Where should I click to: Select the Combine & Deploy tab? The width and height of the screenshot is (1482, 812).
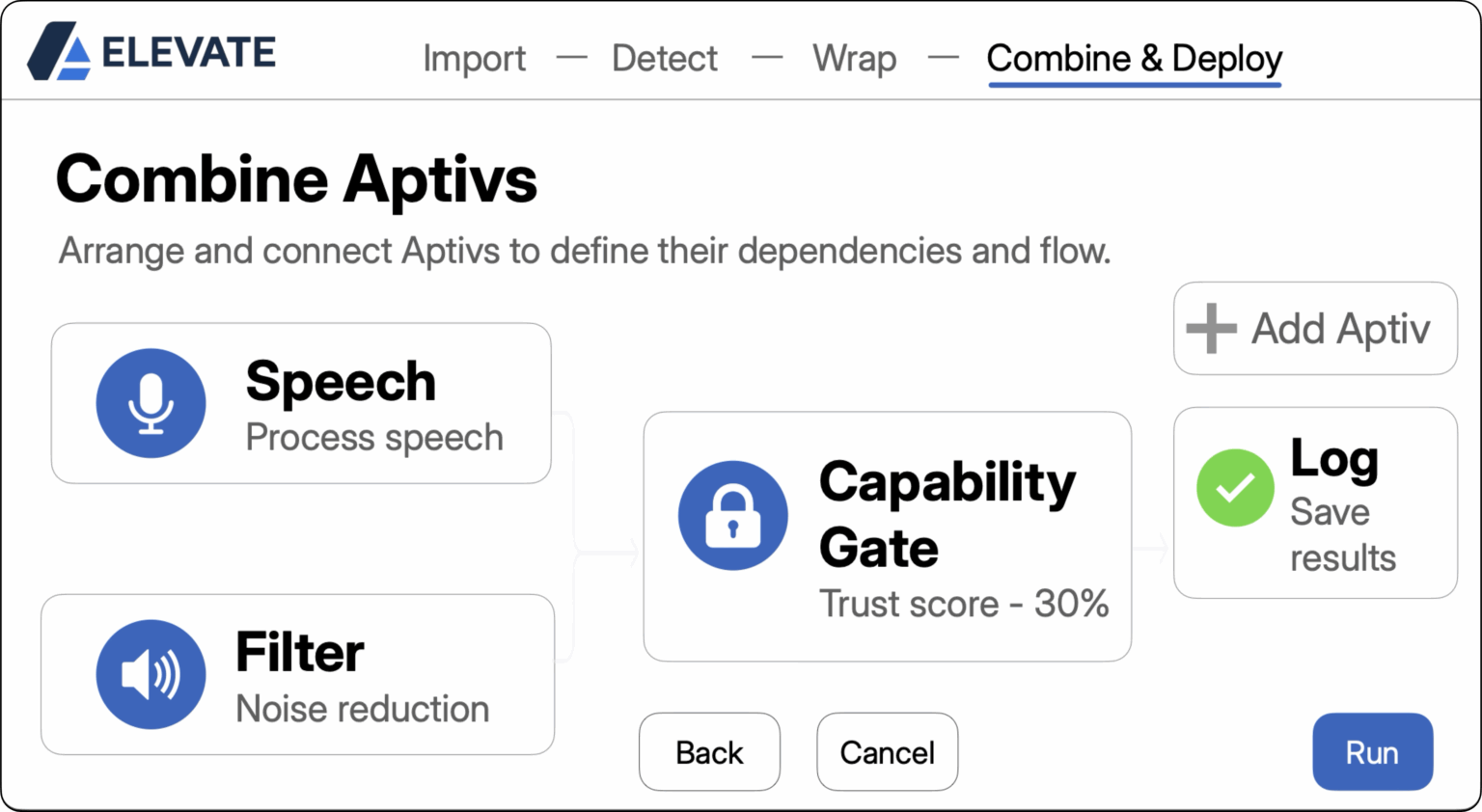coord(1134,59)
